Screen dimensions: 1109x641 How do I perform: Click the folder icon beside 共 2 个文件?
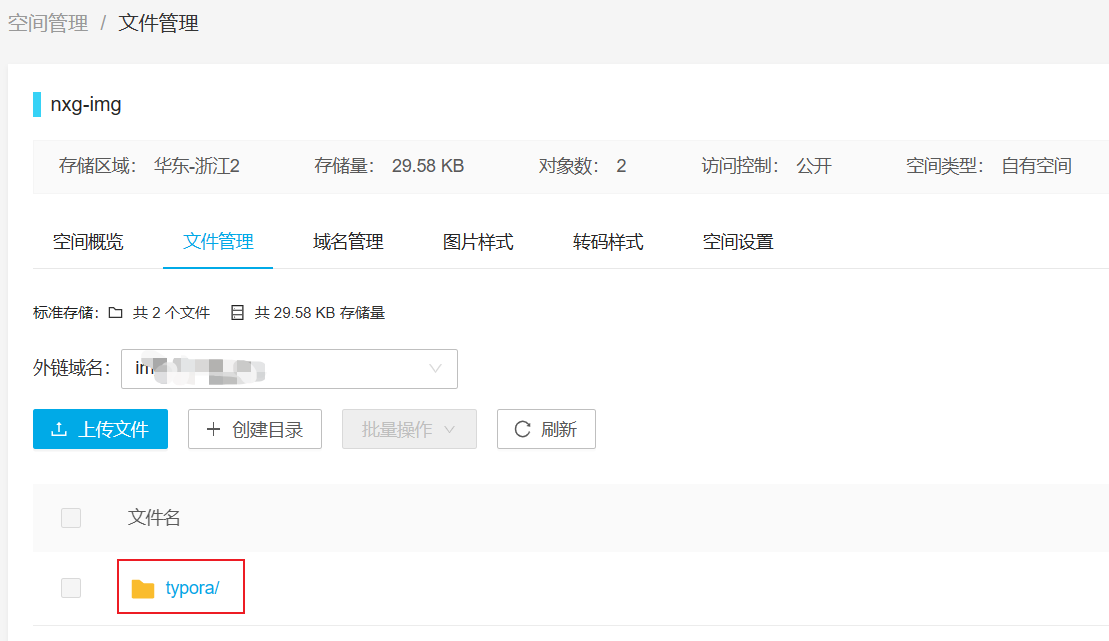click(115, 313)
